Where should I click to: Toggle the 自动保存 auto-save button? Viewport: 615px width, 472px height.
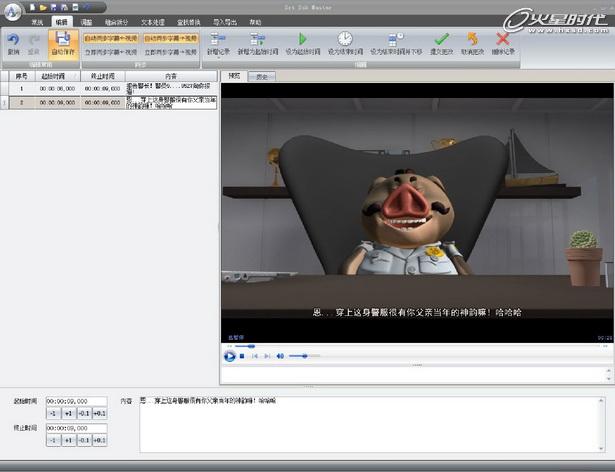[63, 44]
